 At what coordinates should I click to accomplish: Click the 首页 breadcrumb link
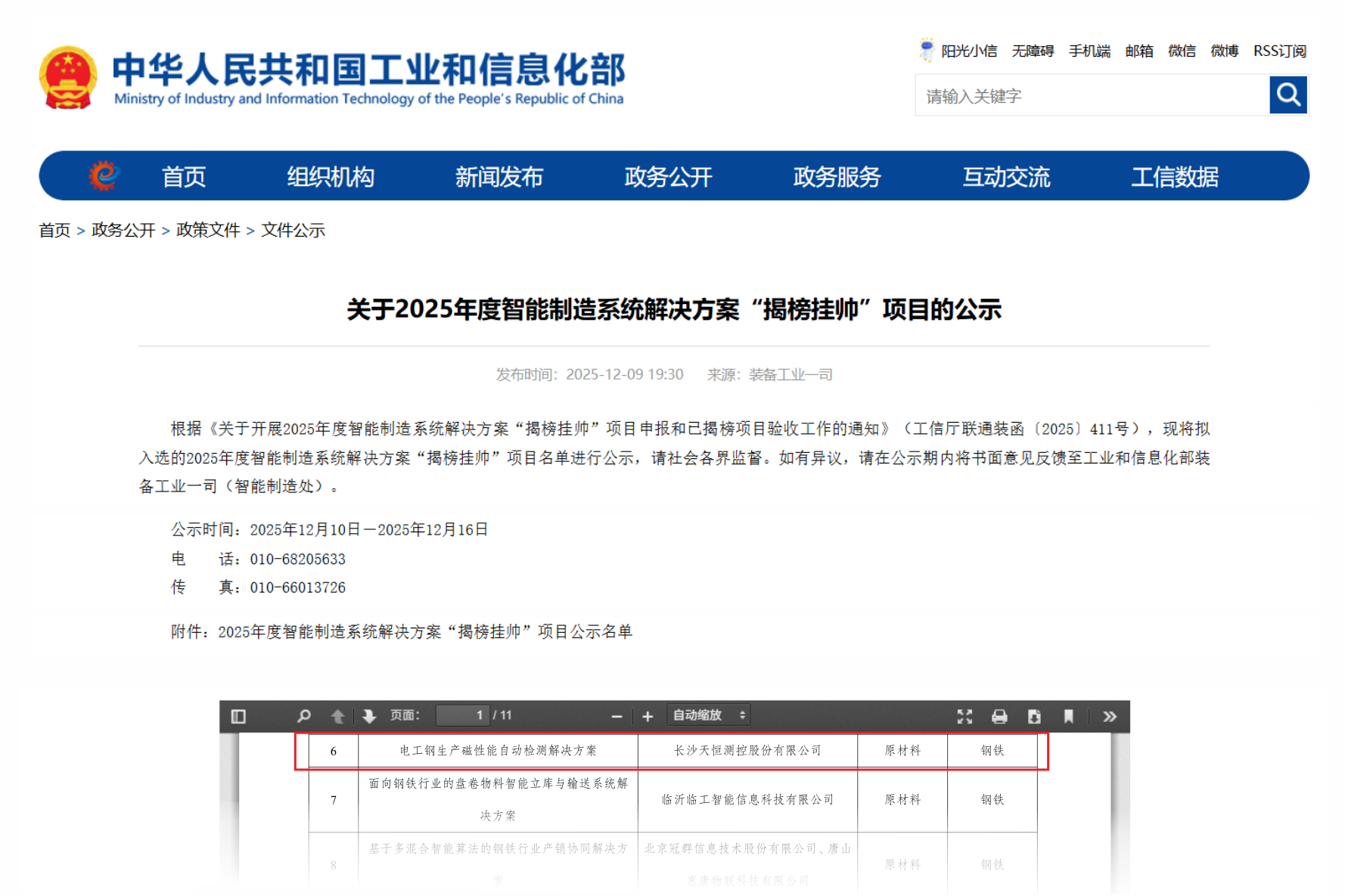coord(54,231)
